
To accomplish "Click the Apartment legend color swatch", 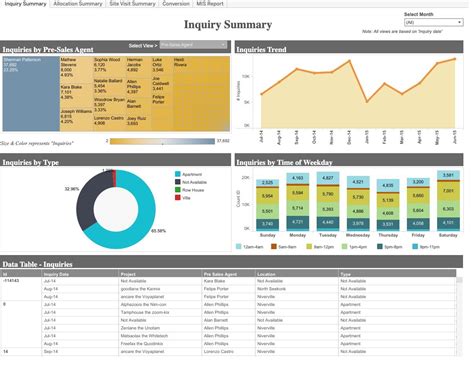I will pos(178,174).
